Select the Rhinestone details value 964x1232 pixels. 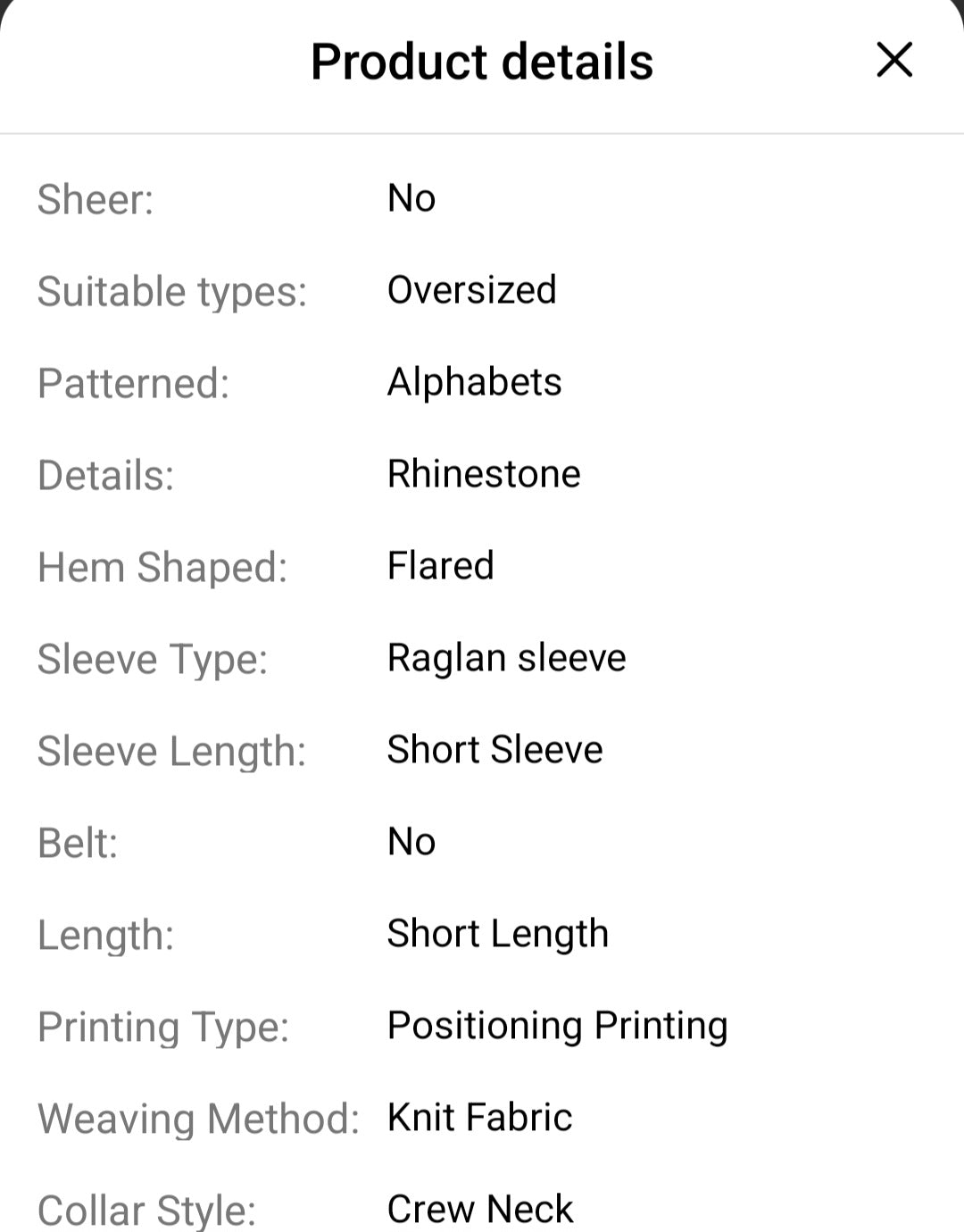pos(483,474)
